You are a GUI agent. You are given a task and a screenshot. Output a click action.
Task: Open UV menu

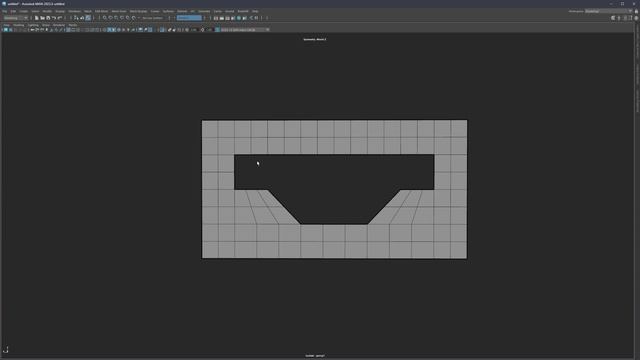193,11
